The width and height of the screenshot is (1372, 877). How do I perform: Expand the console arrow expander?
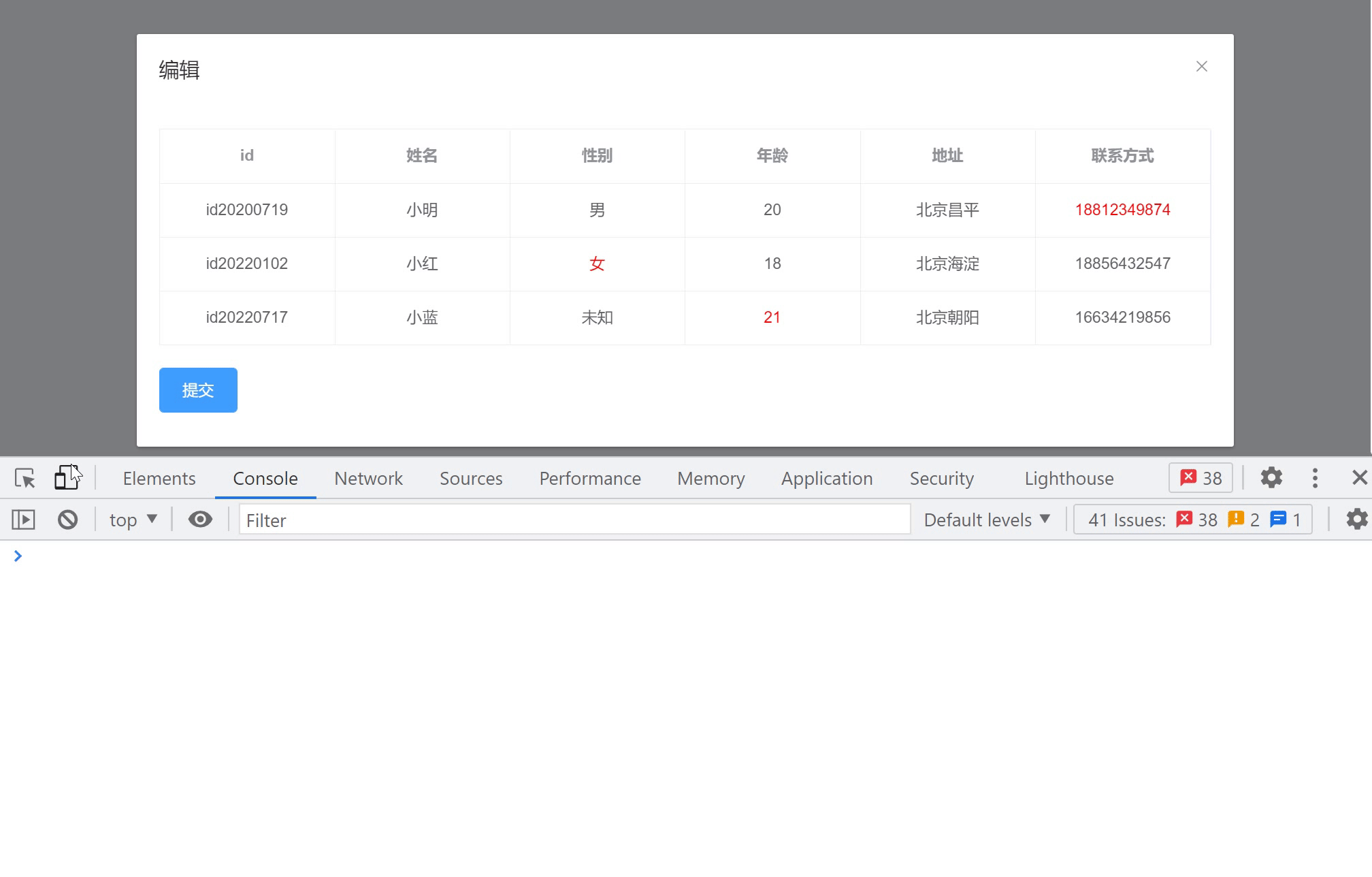pos(17,556)
